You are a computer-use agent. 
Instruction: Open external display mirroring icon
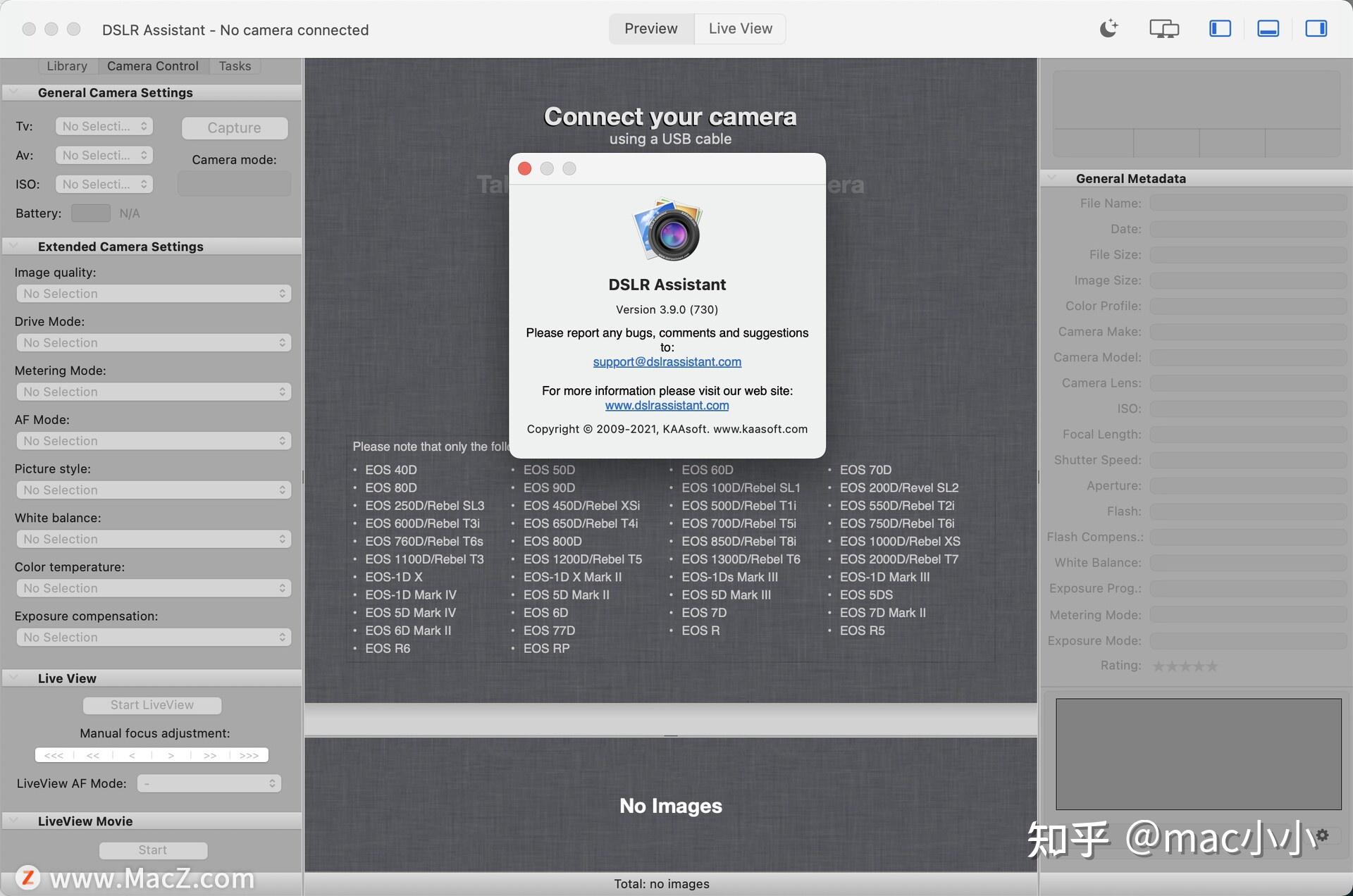click(1164, 29)
